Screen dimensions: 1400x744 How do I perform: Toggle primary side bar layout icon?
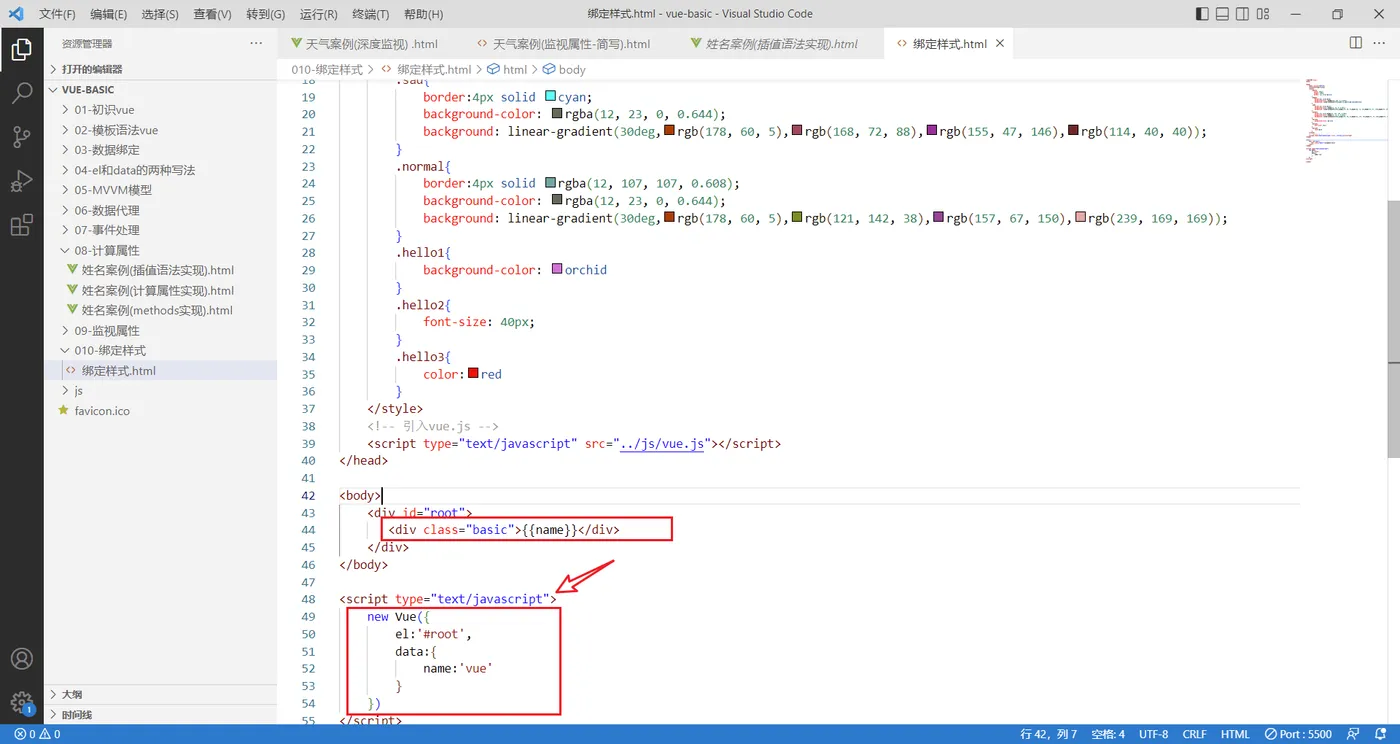(1202, 14)
